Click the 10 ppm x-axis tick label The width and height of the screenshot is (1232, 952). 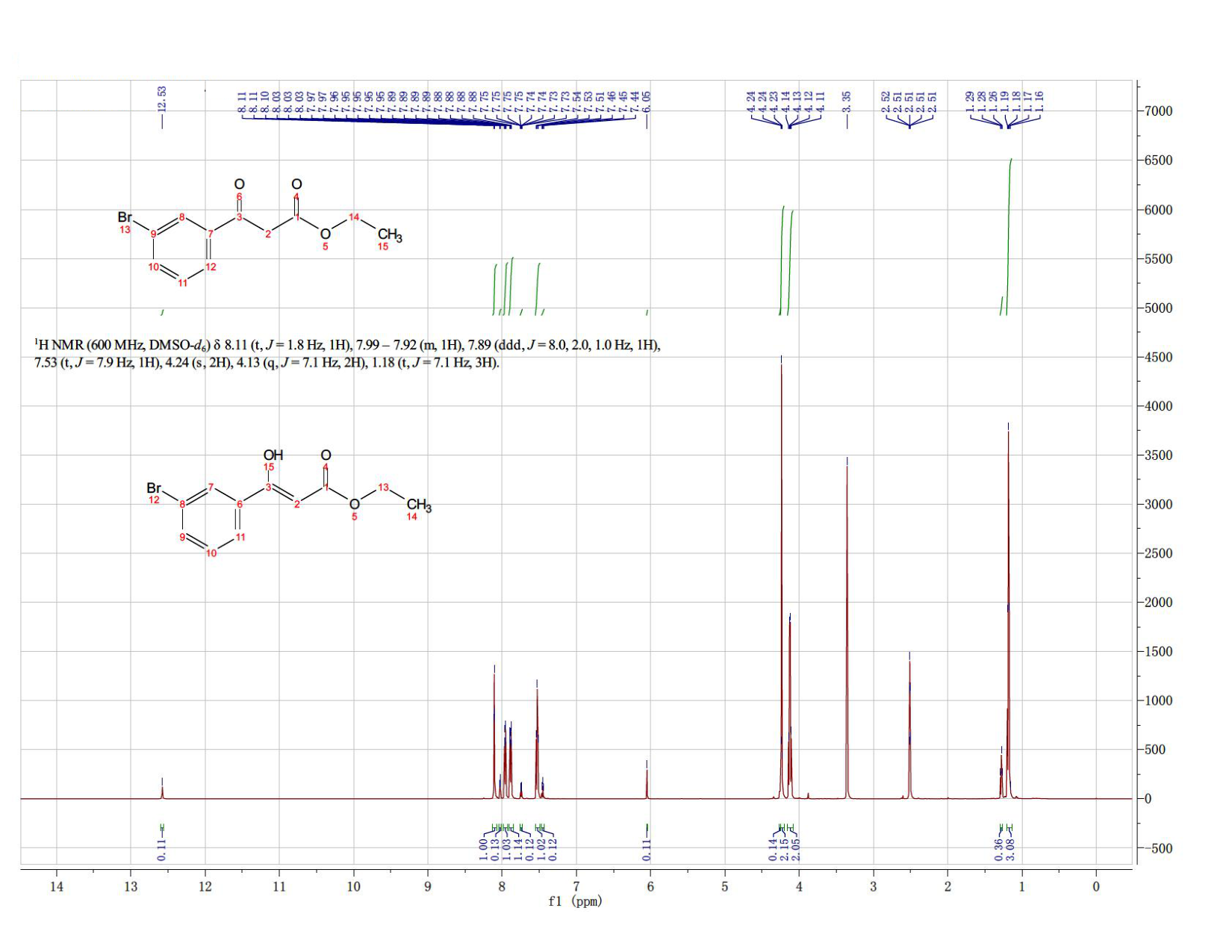point(353,886)
